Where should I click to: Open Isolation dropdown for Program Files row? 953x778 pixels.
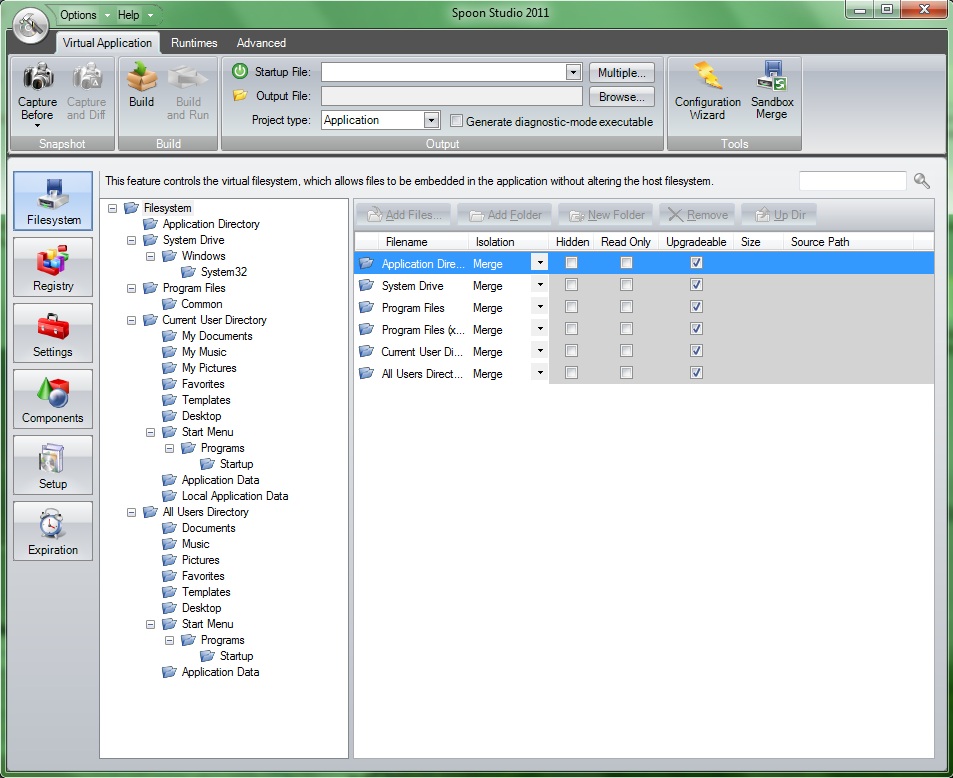(540, 306)
